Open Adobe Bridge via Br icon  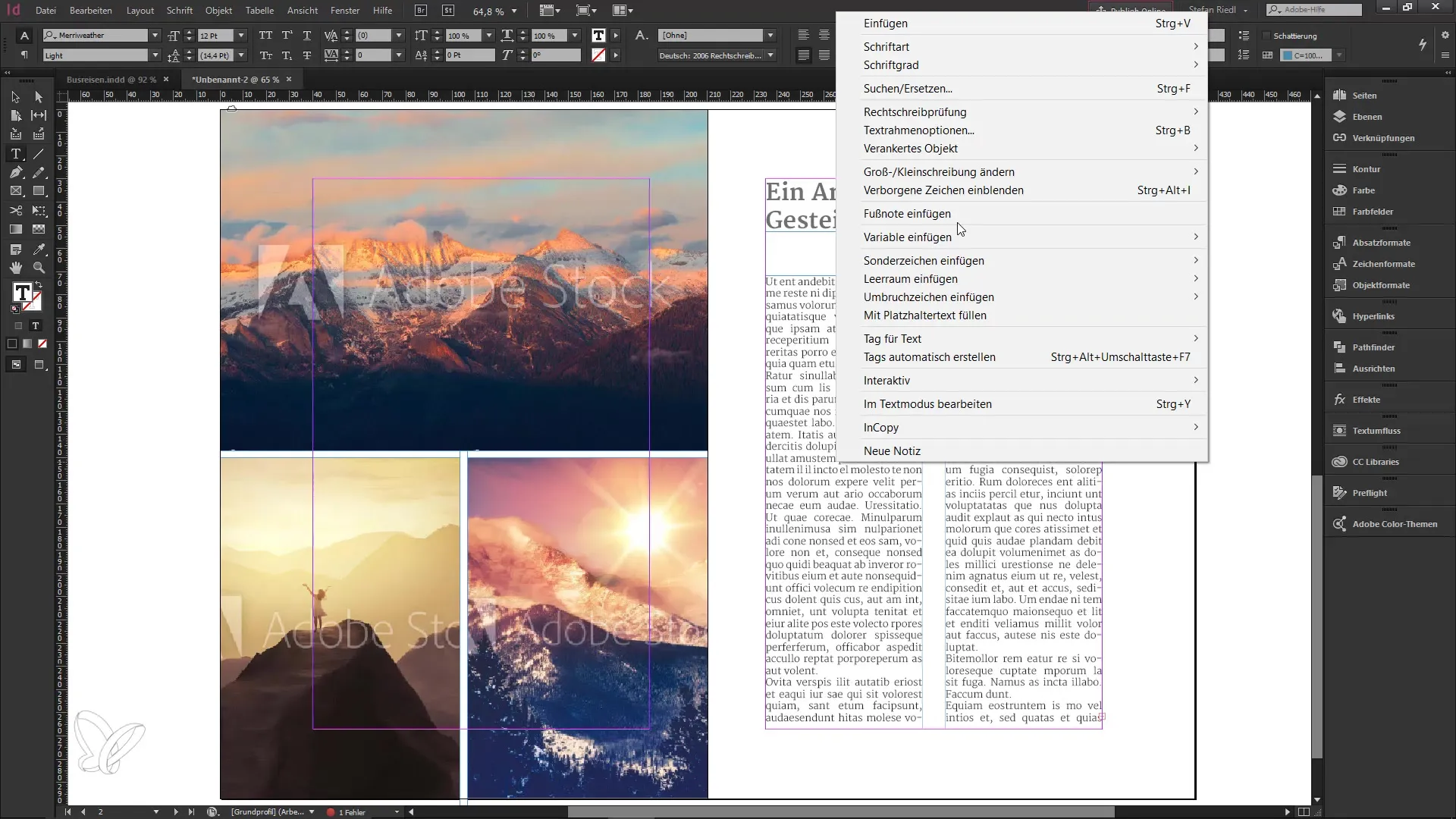click(422, 11)
